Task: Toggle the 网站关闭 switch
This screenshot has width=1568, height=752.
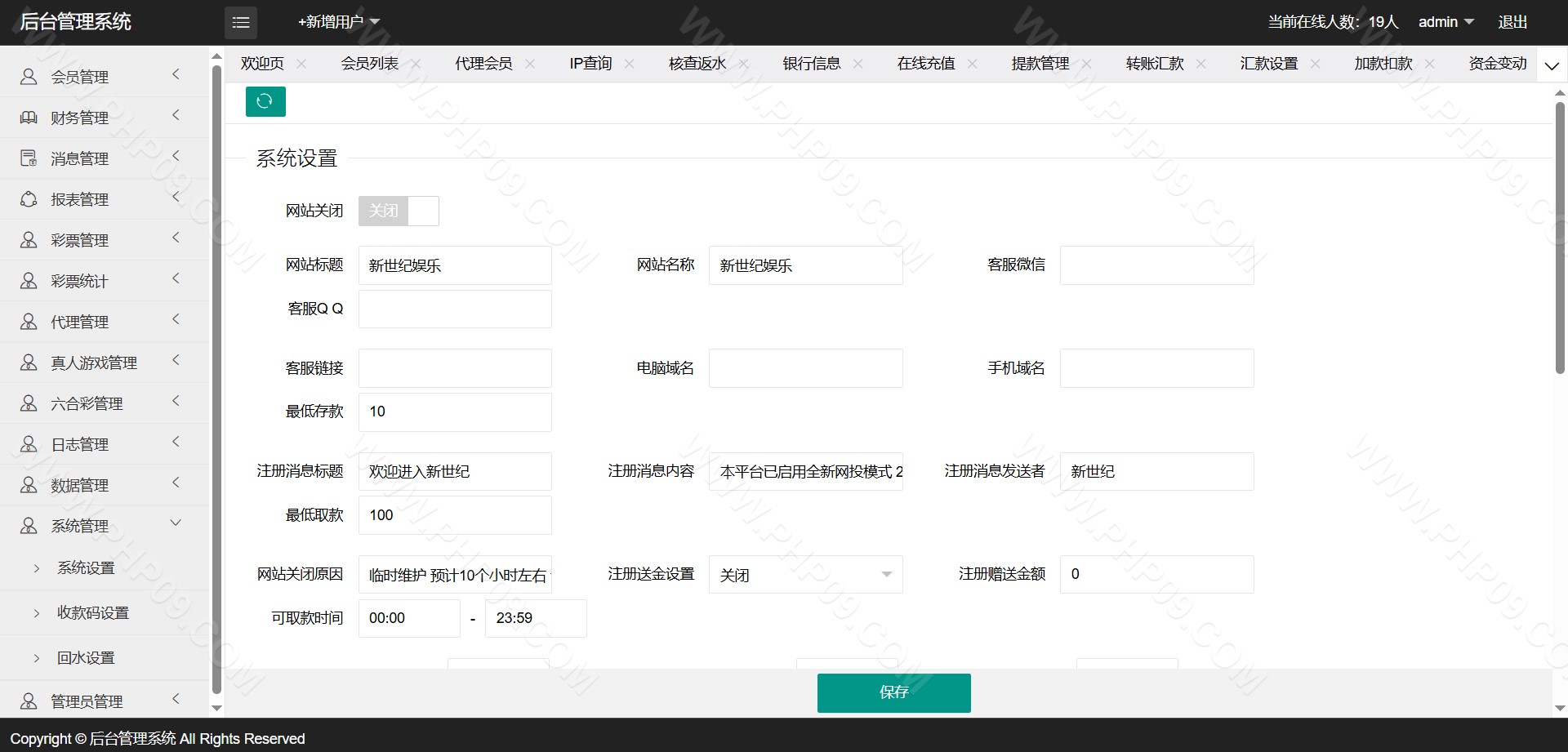Action: 399,211
